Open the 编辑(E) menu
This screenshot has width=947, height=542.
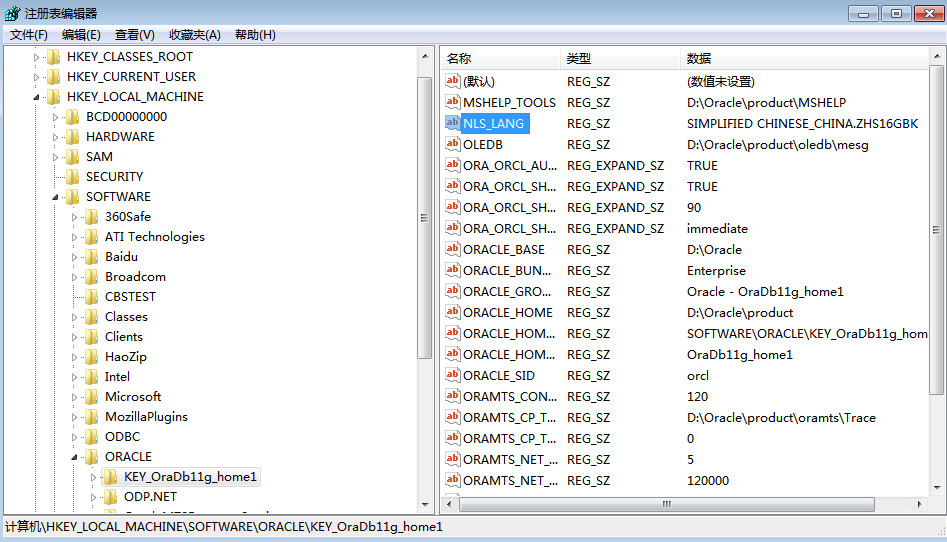click(x=81, y=35)
